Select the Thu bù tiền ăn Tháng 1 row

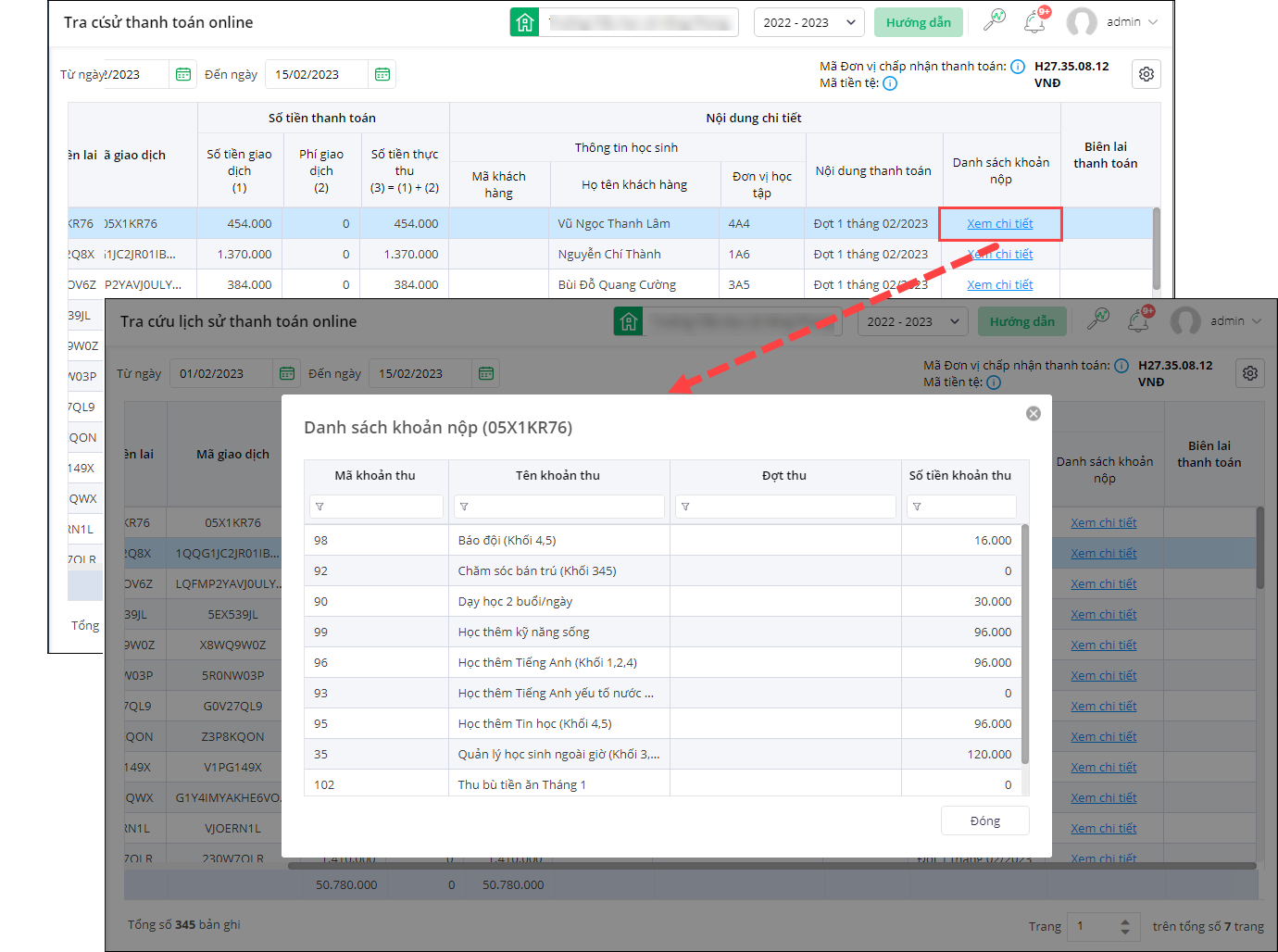tap(663, 784)
